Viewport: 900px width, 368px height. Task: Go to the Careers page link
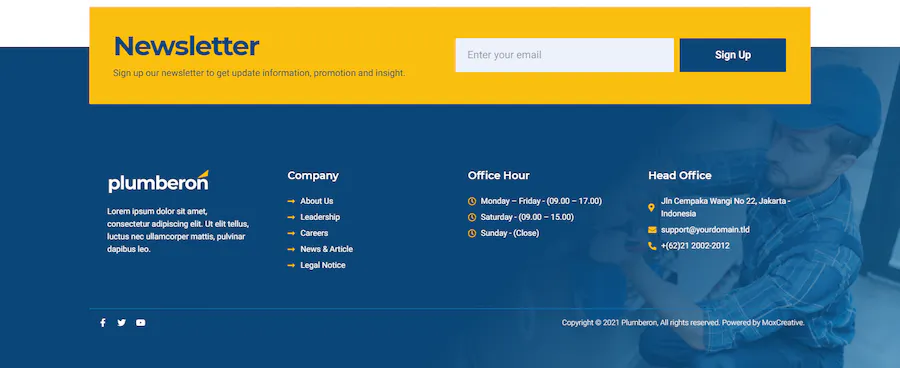pyautogui.click(x=314, y=233)
